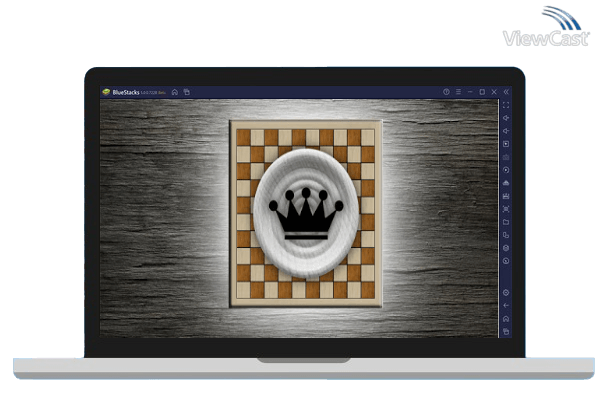Open the media manager folder icon
The height and width of the screenshot is (414, 602).
click(x=506, y=222)
